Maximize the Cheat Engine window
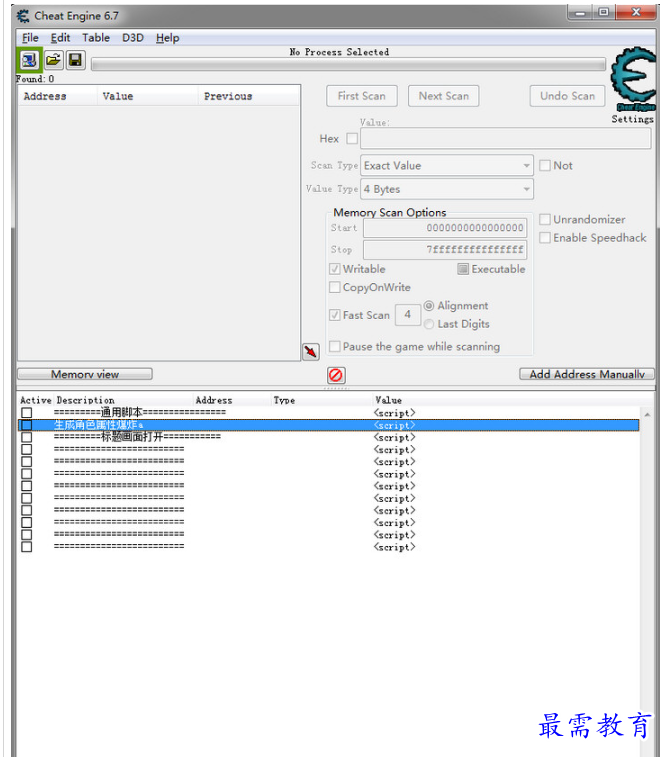The height and width of the screenshot is (757, 660). point(604,13)
